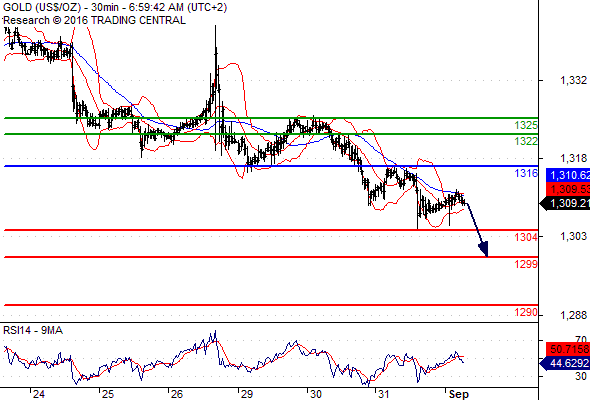Click the Sep label on time axis
Image resolution: width=590 pixels, height=400 pixels.
point(458,394)
